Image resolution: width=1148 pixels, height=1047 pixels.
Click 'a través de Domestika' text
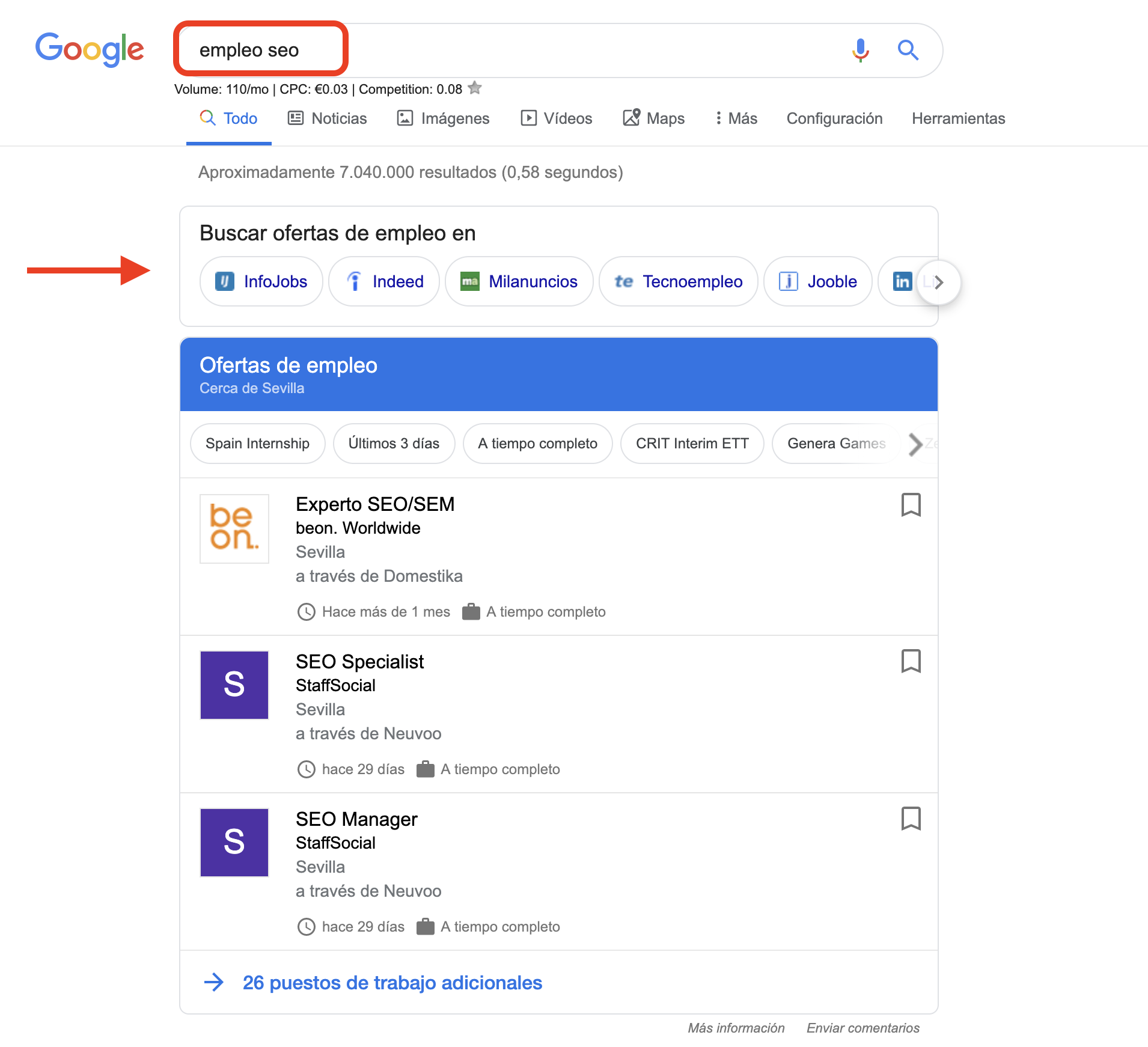379,576
